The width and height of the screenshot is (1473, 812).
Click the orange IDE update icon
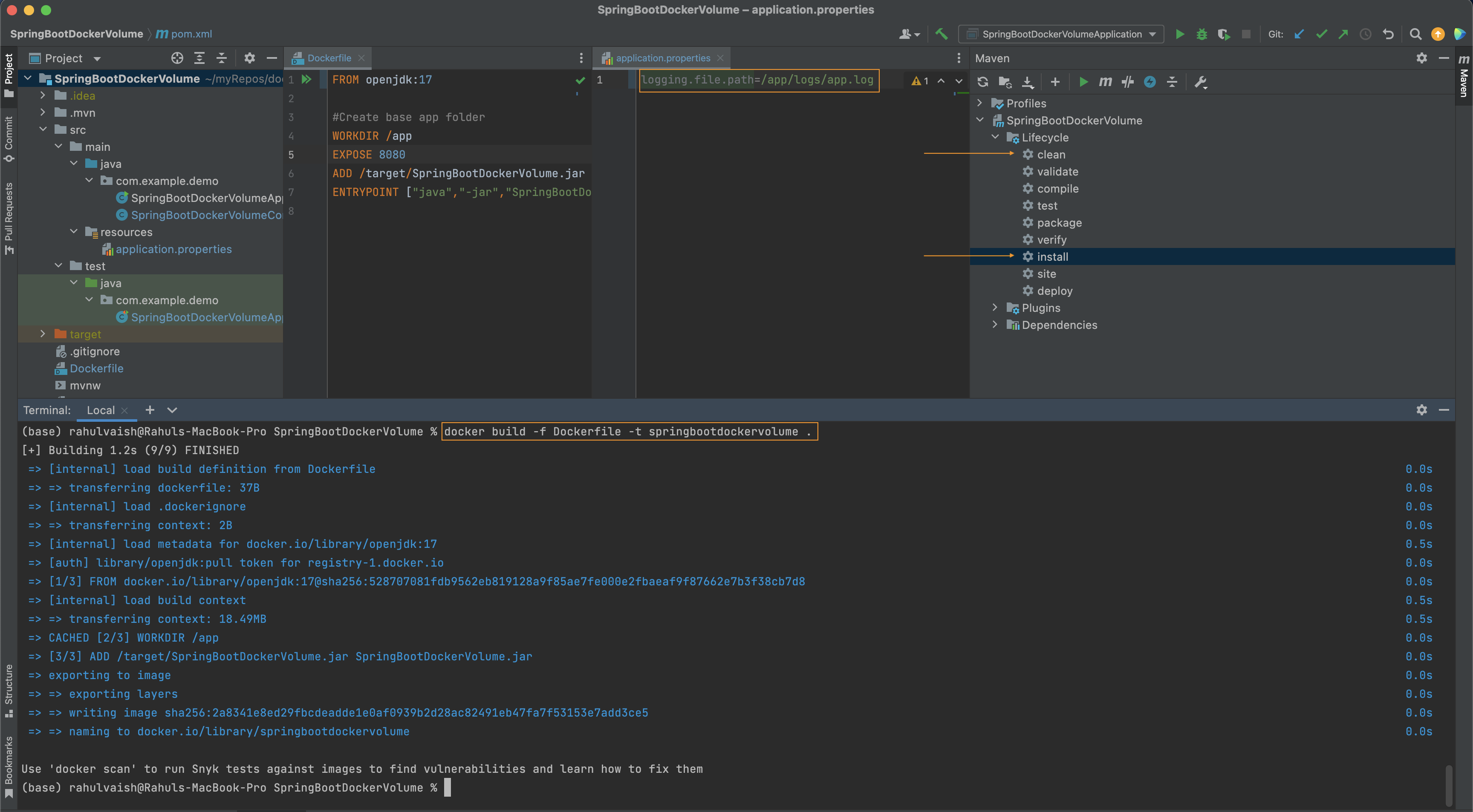(1438, 34)
